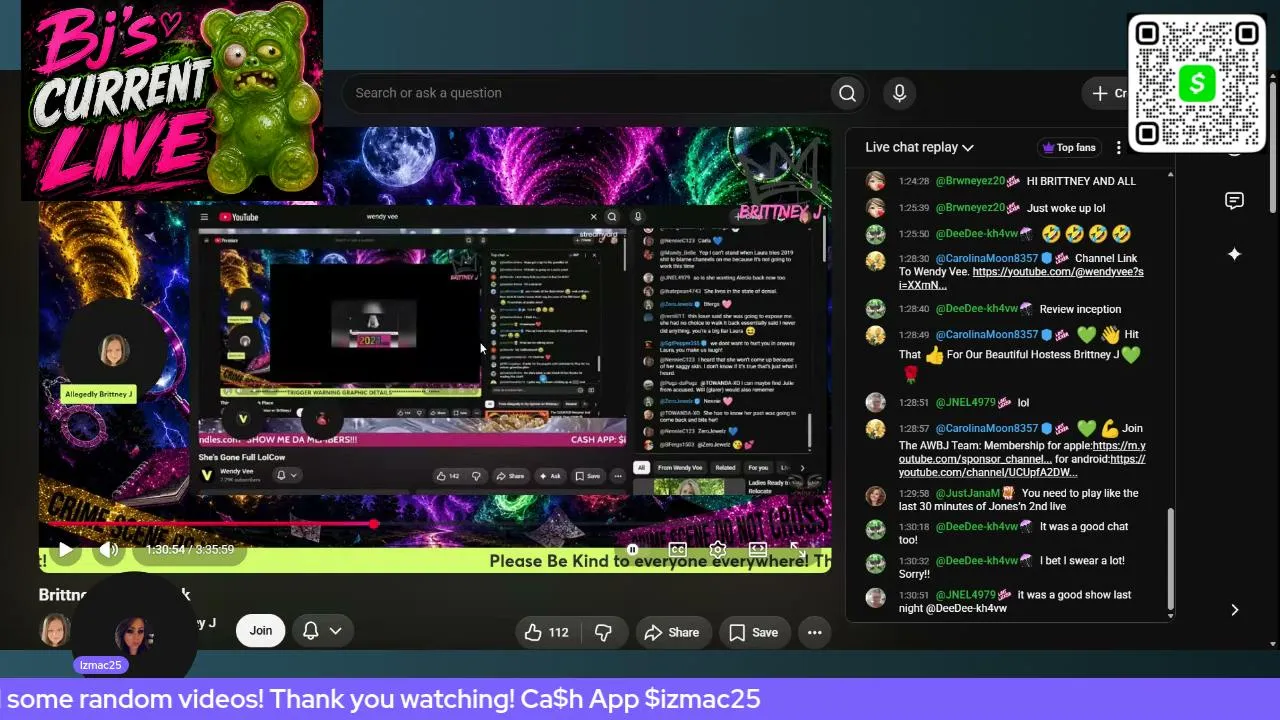The height and width of the screenshot is (720, 1280).
Task: Mute the video volume
Action: tap(109, 549)
